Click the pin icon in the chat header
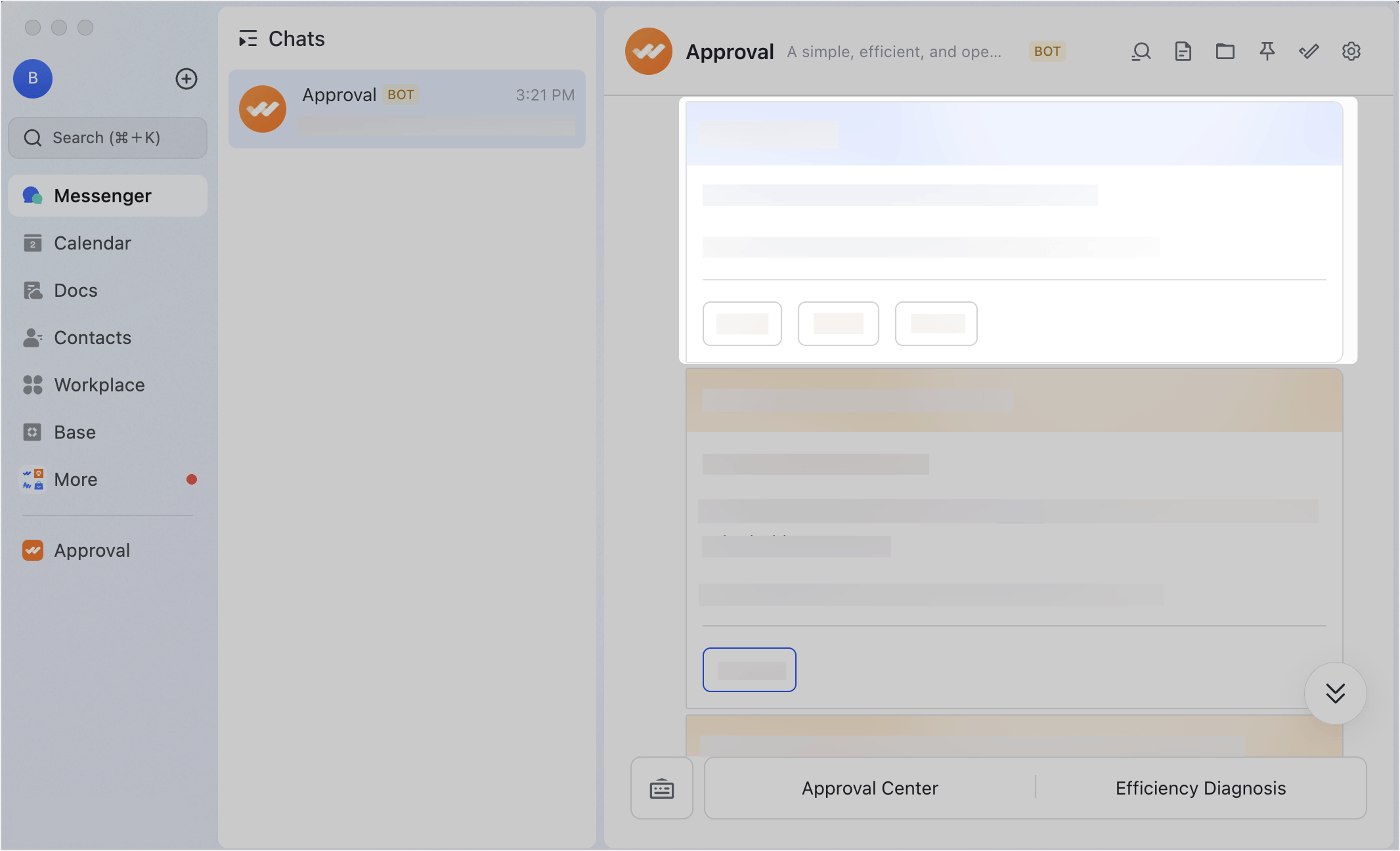Screen dimensions: 1400x851 click(1267, 51)
